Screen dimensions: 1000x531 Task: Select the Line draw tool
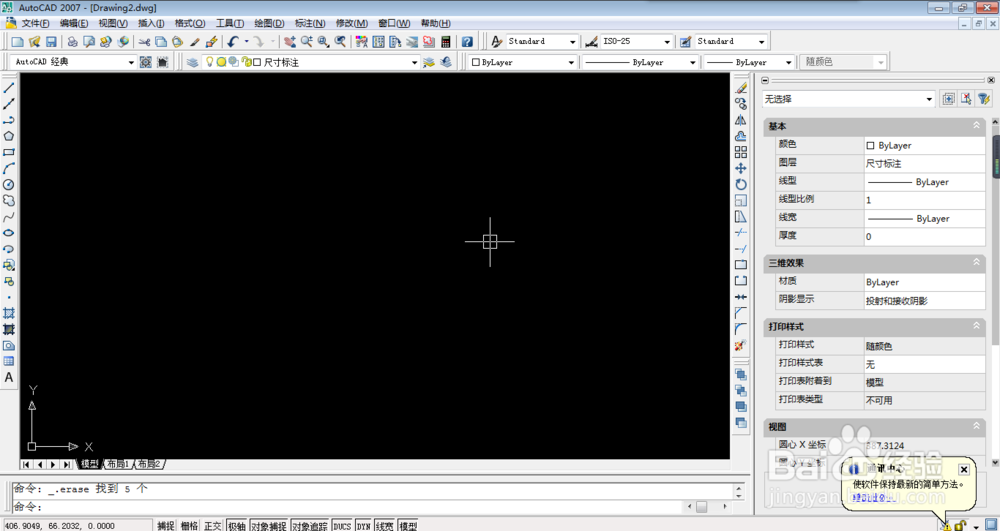(9, 88)
